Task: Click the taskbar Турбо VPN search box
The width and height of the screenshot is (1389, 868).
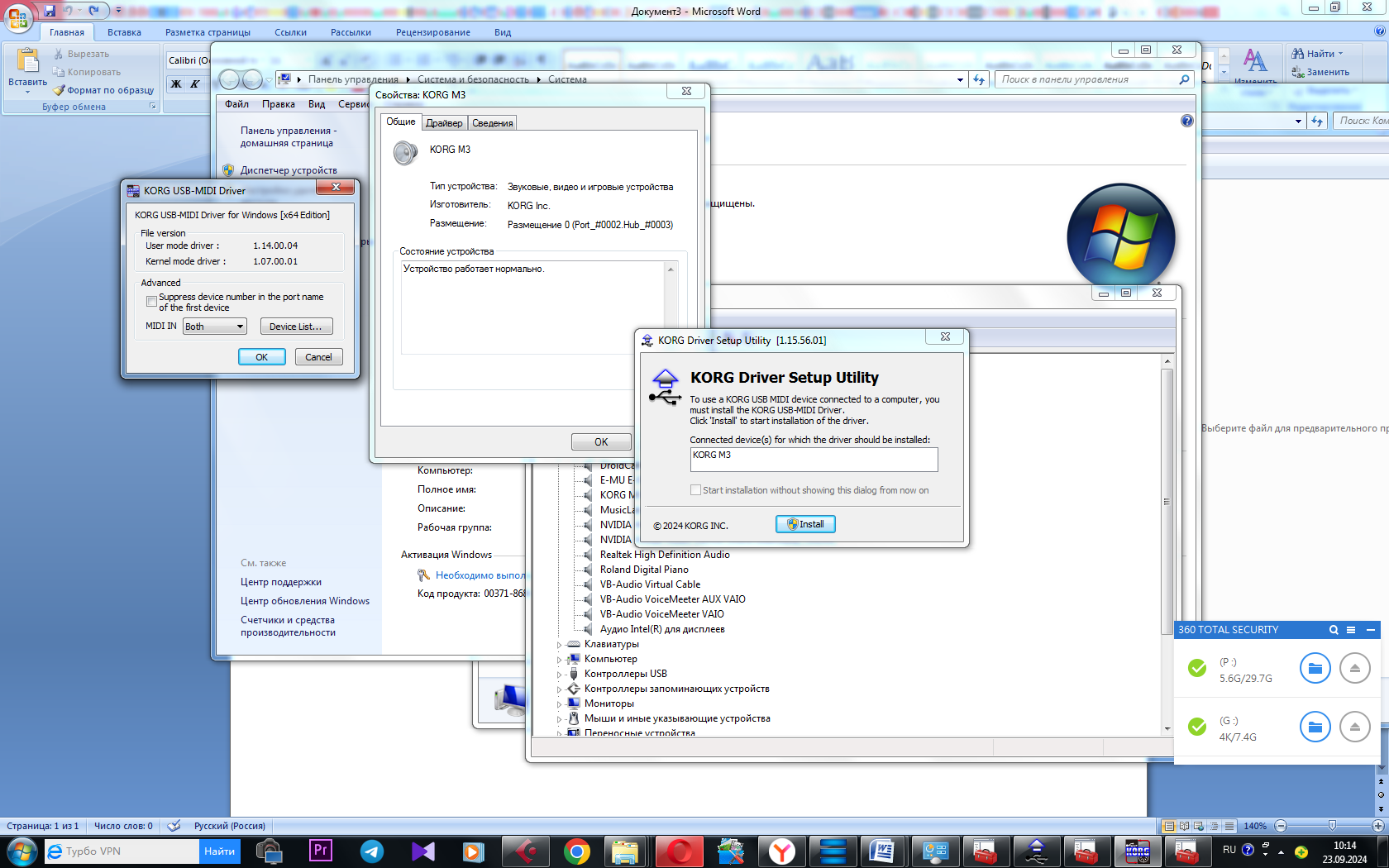Action: click(x=122, y=851)
